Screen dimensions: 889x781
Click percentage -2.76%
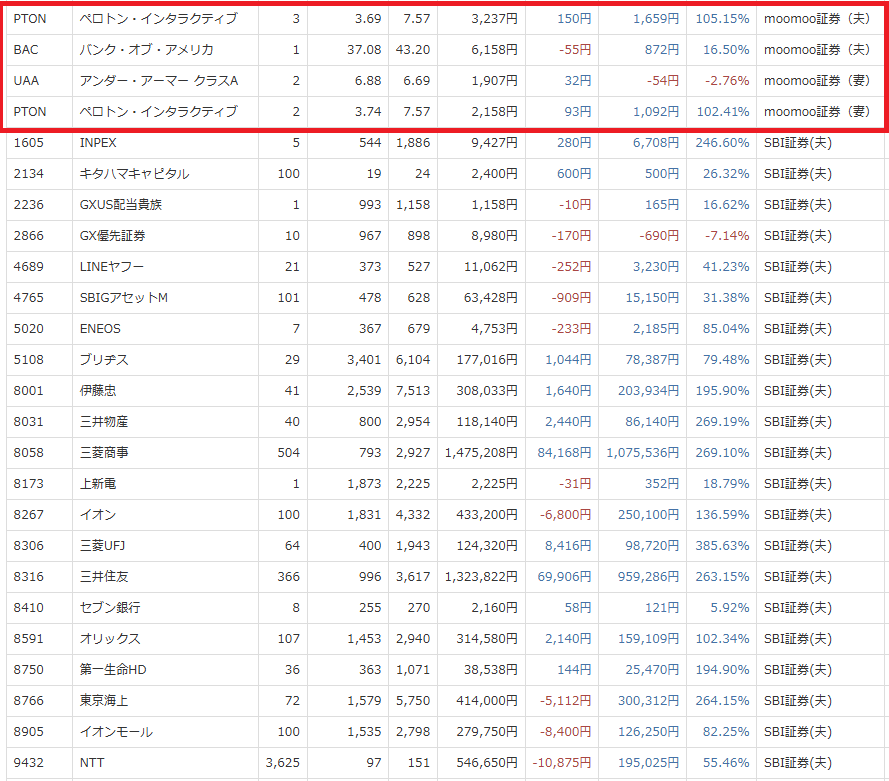727,81
